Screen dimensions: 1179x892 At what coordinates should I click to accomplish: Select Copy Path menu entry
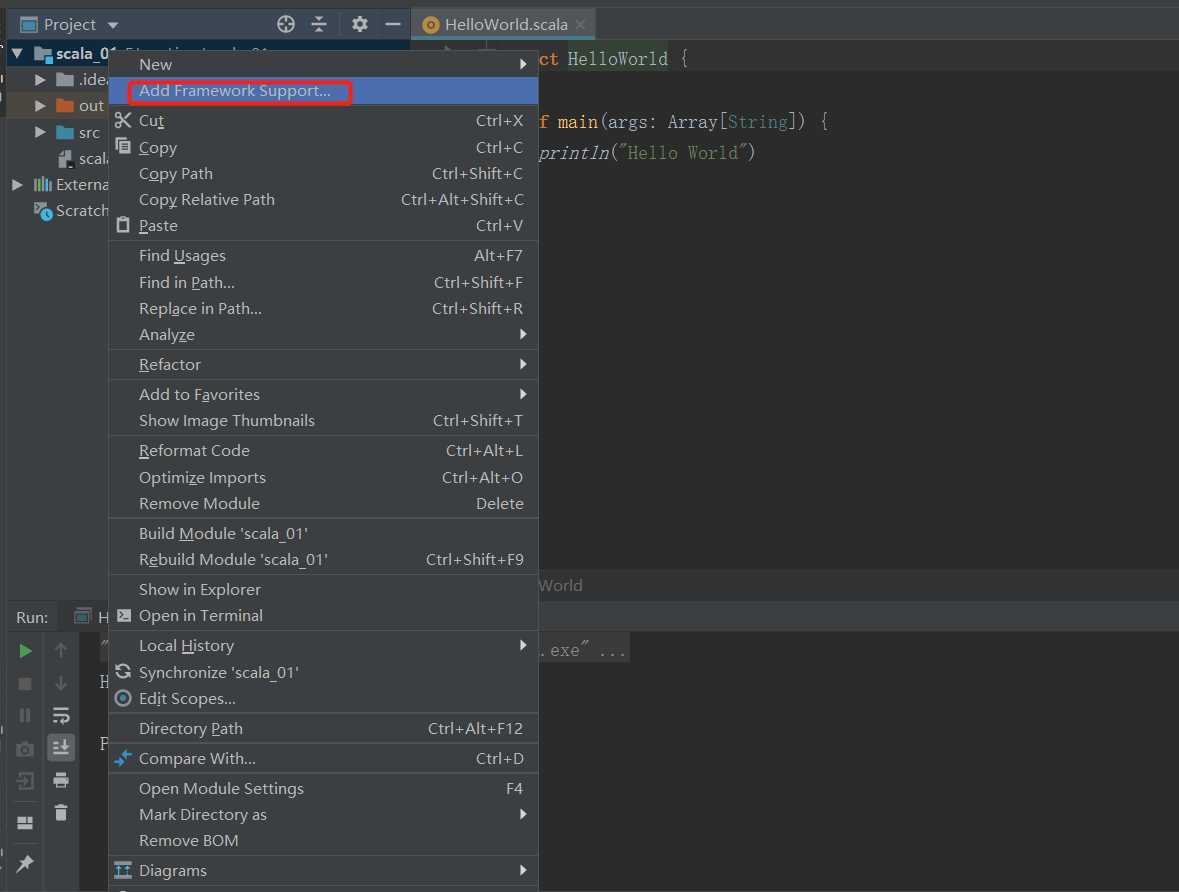tap(323, 174)
